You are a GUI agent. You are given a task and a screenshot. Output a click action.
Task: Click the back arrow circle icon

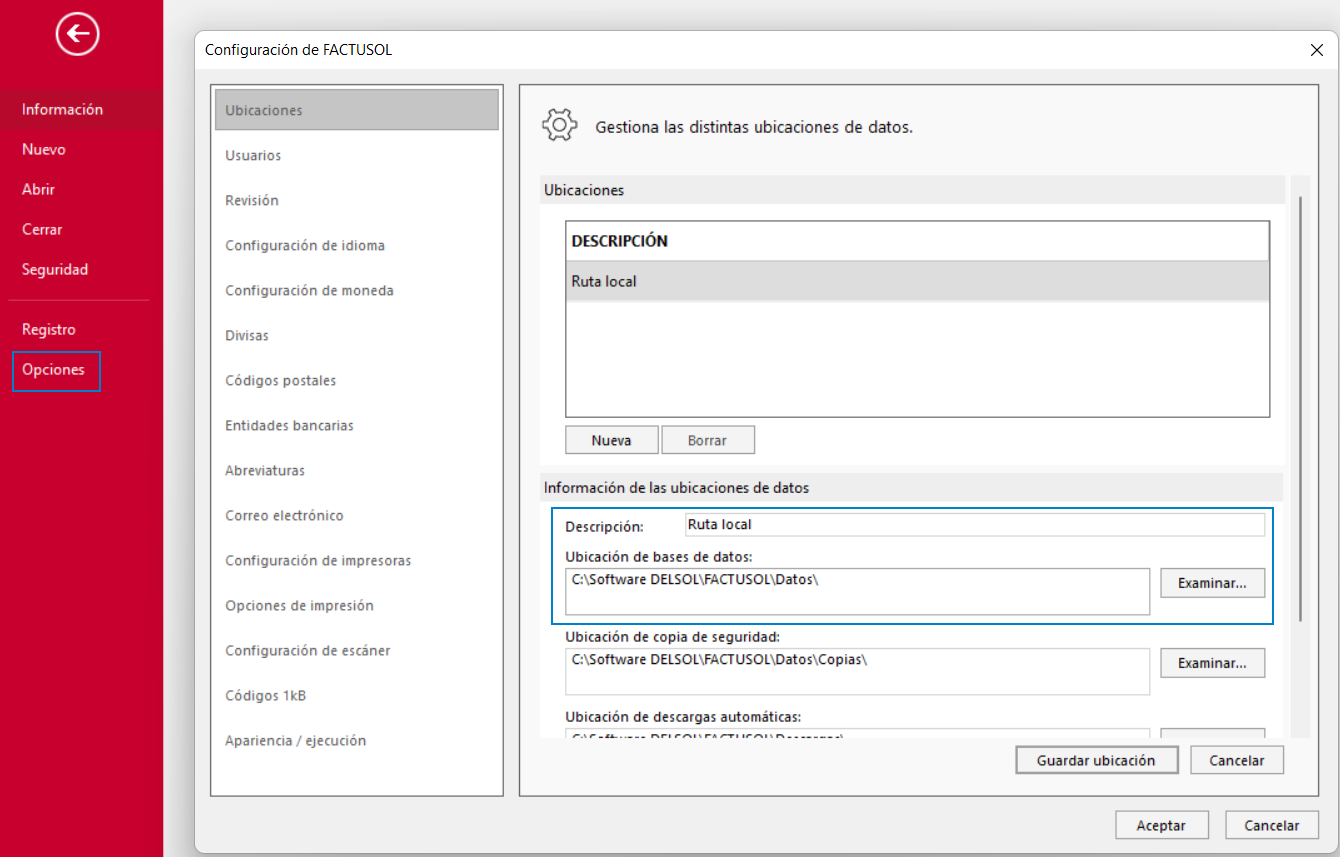78,35
